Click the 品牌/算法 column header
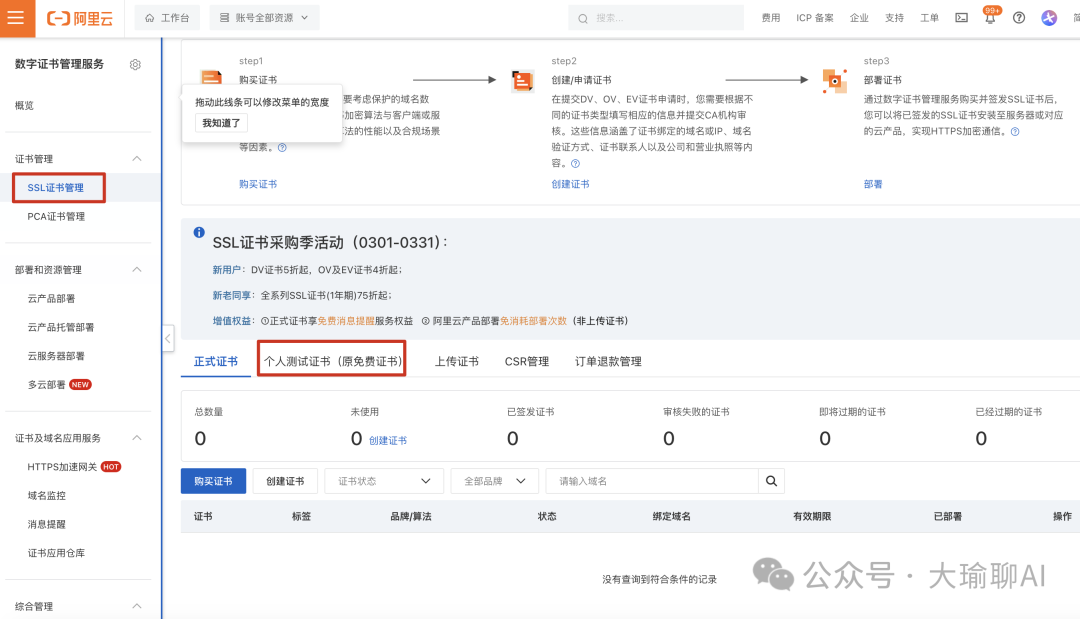1080x619 pixels. [x=411, y=516]
